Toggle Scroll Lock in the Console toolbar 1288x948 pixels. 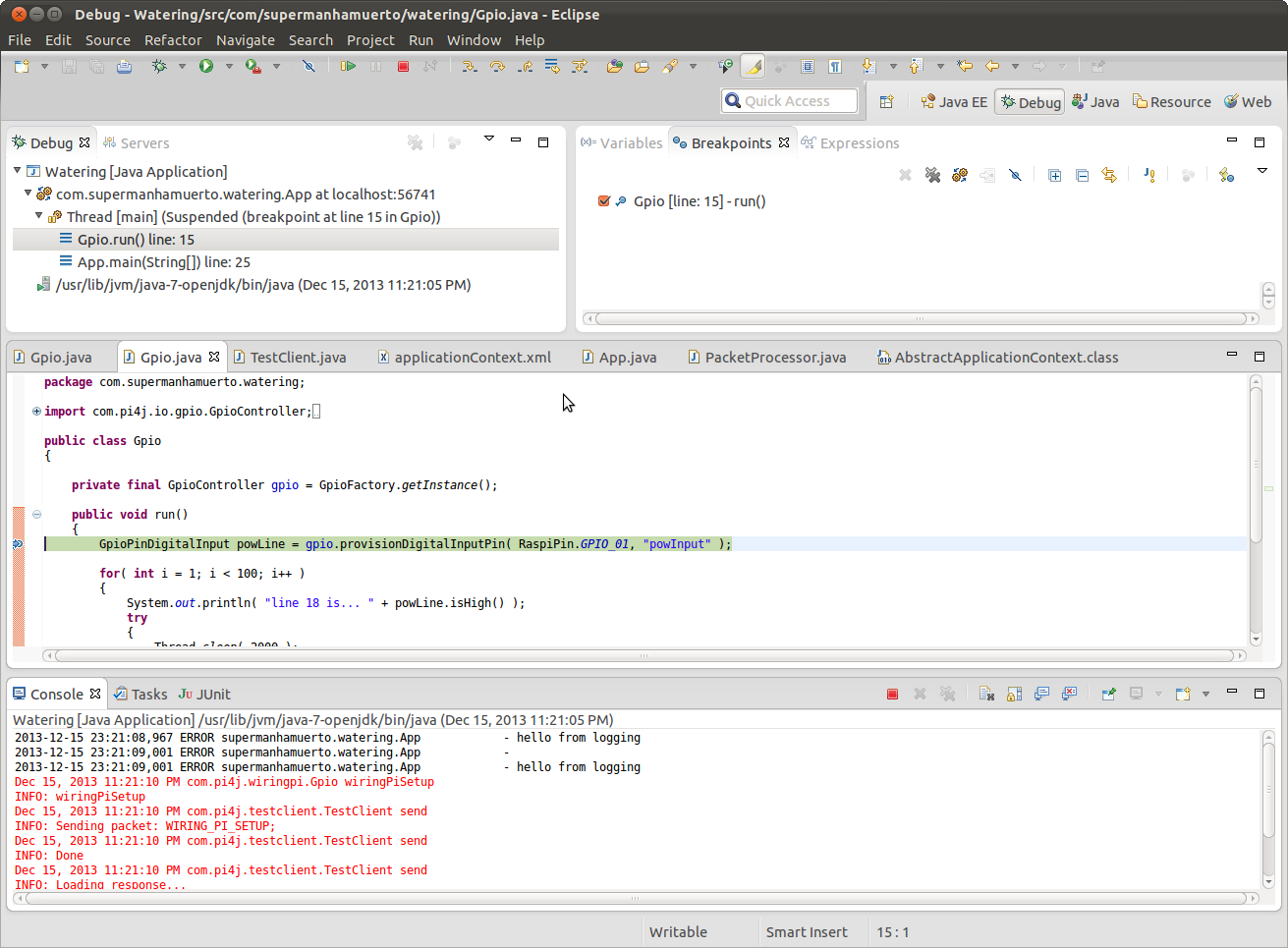(x=1015, y=694)
